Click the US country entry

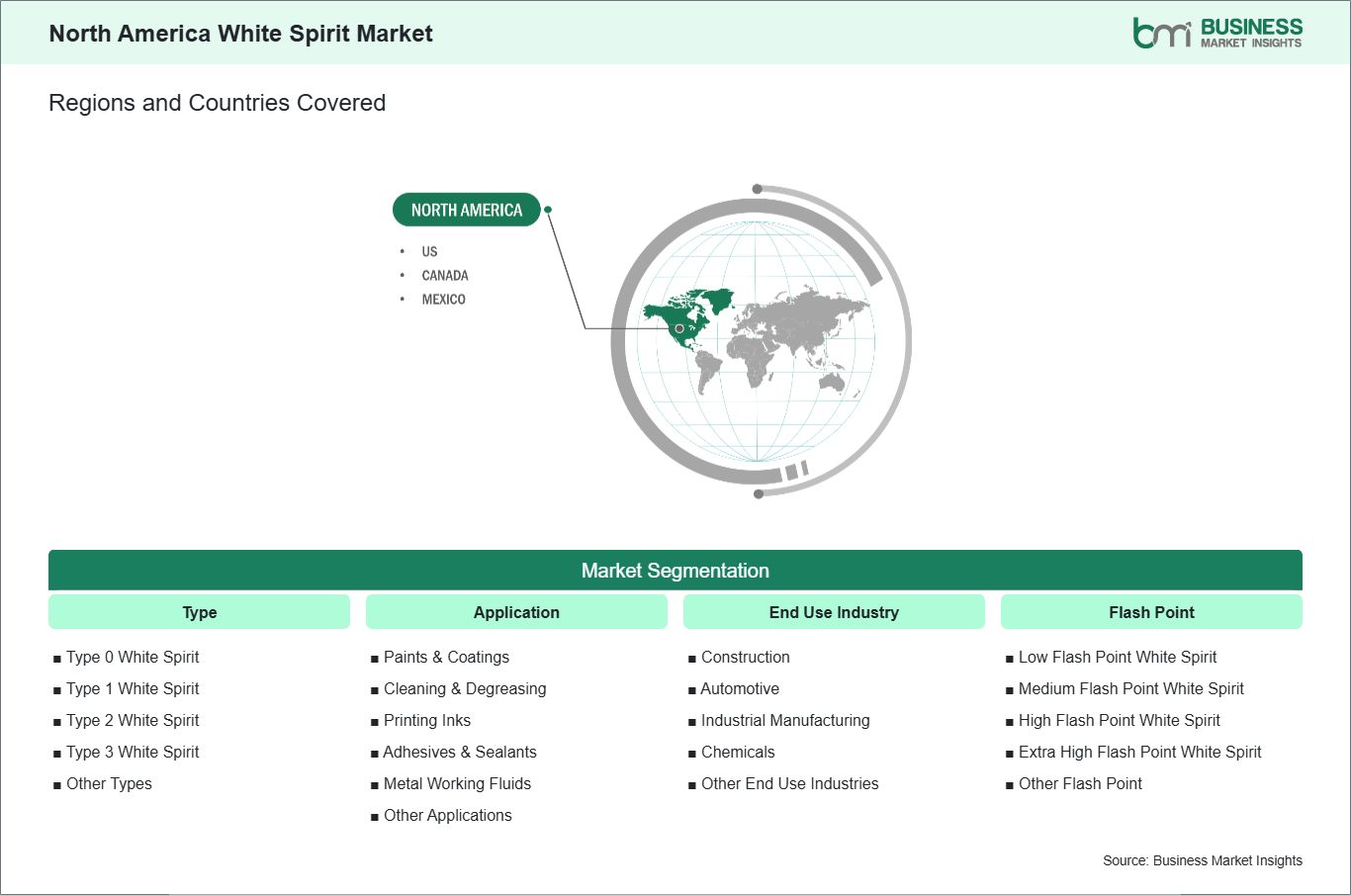429,251
